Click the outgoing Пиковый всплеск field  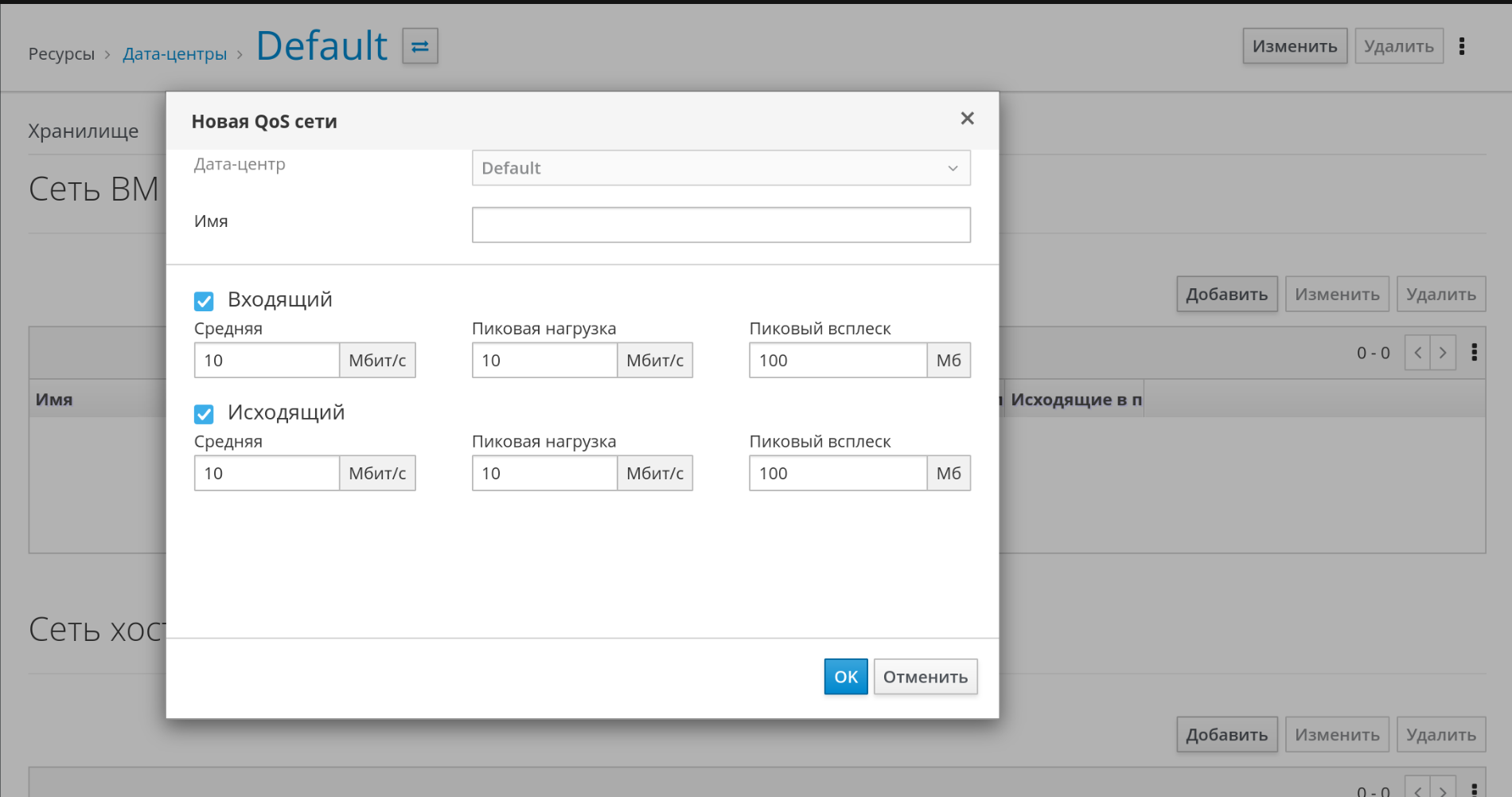837,474
